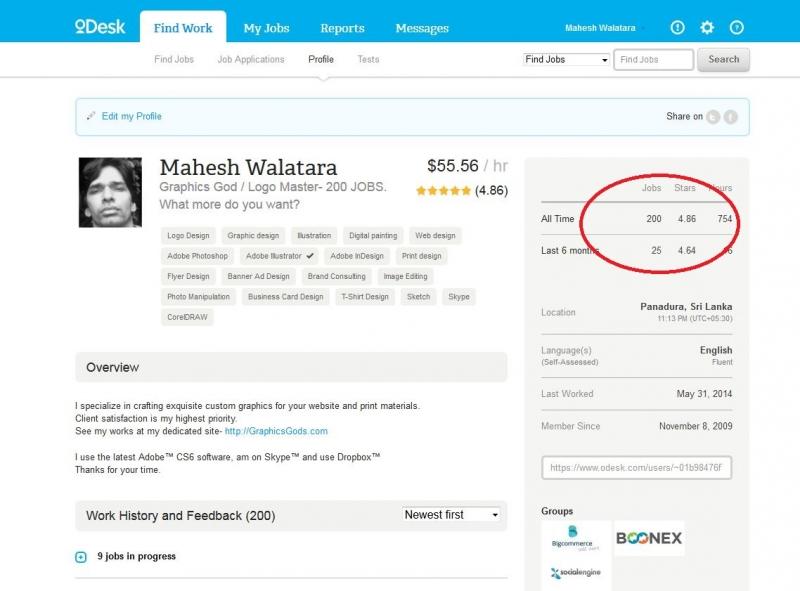This screenshot has width=800, height=591.
Task: Click the pencil icon beside Edit my Profile
Action: [x=91, y=116]
